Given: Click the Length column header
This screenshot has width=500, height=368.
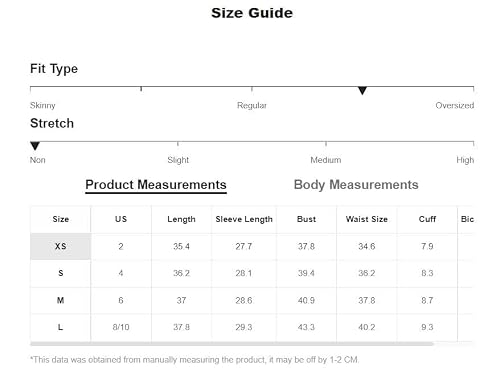Looking at the screenshot, I should 181,219.
